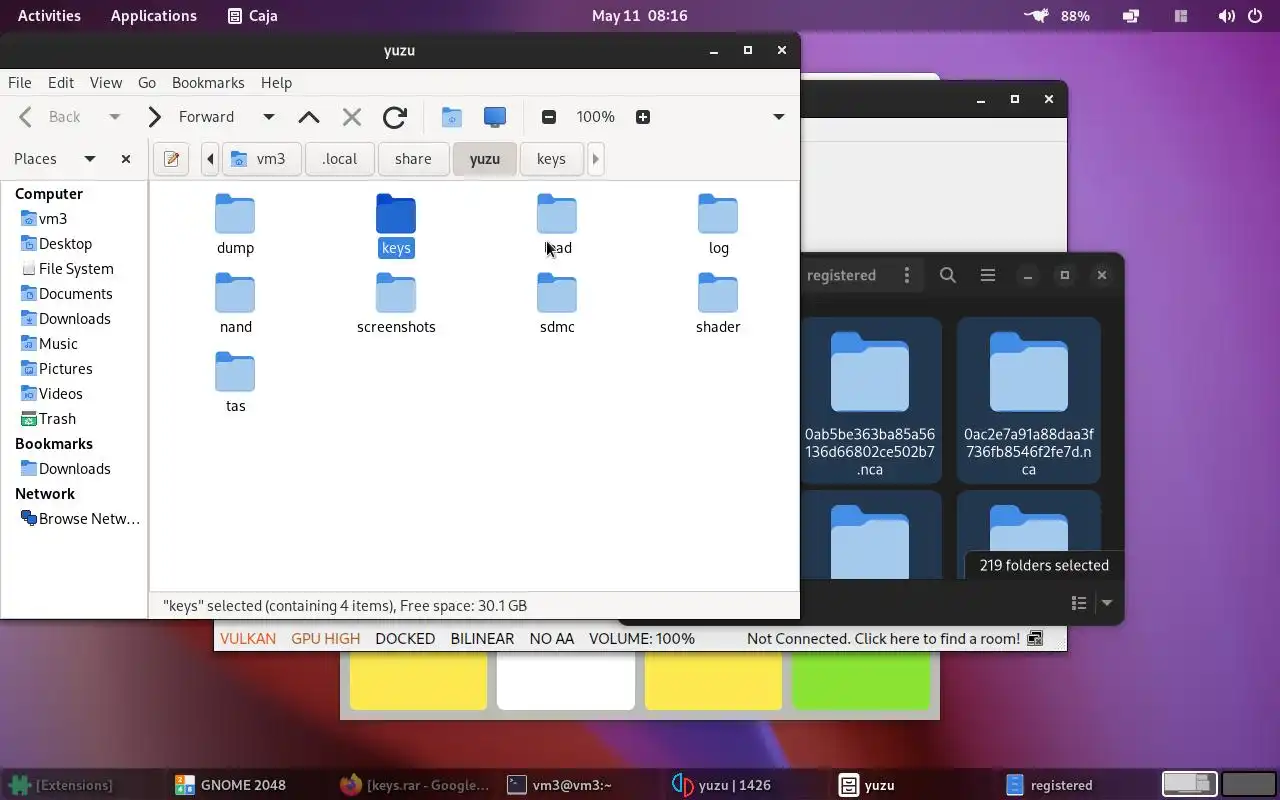Select folder 0ac2e7a91a88daa3f736fb8546f2fe7d.nca
The image size is (1280, 800).
point(1028,401)
